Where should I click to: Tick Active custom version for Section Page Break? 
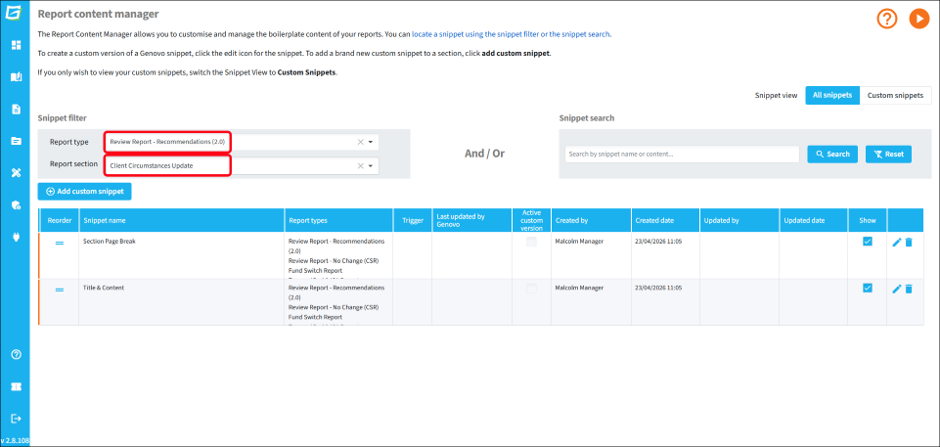531,242
